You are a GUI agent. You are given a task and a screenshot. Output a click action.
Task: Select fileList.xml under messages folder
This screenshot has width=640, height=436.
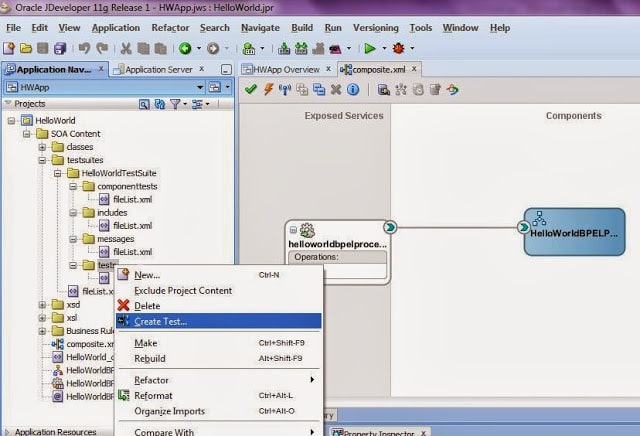point(132,252)
